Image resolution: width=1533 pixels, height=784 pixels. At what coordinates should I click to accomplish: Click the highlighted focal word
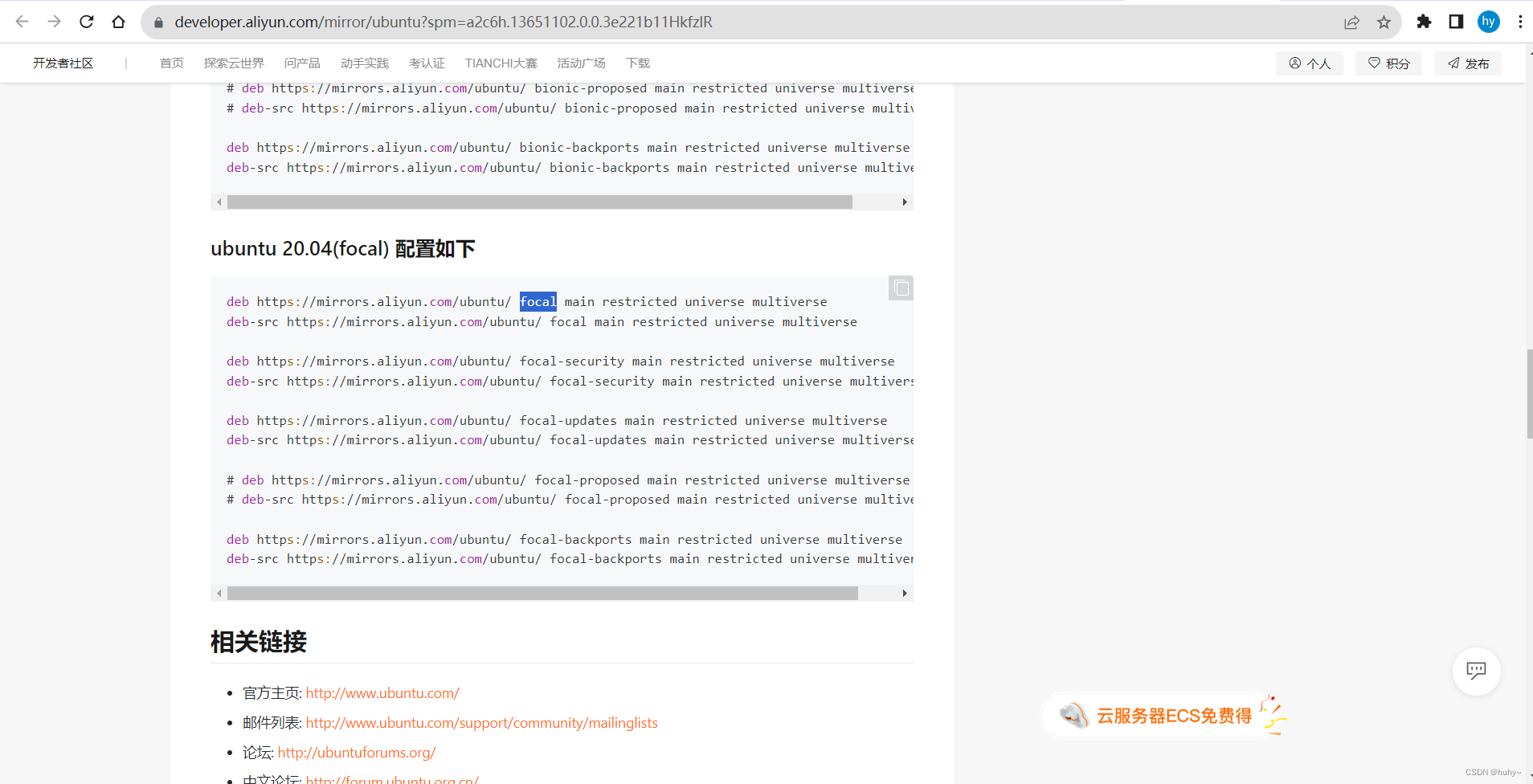point(538,302)
